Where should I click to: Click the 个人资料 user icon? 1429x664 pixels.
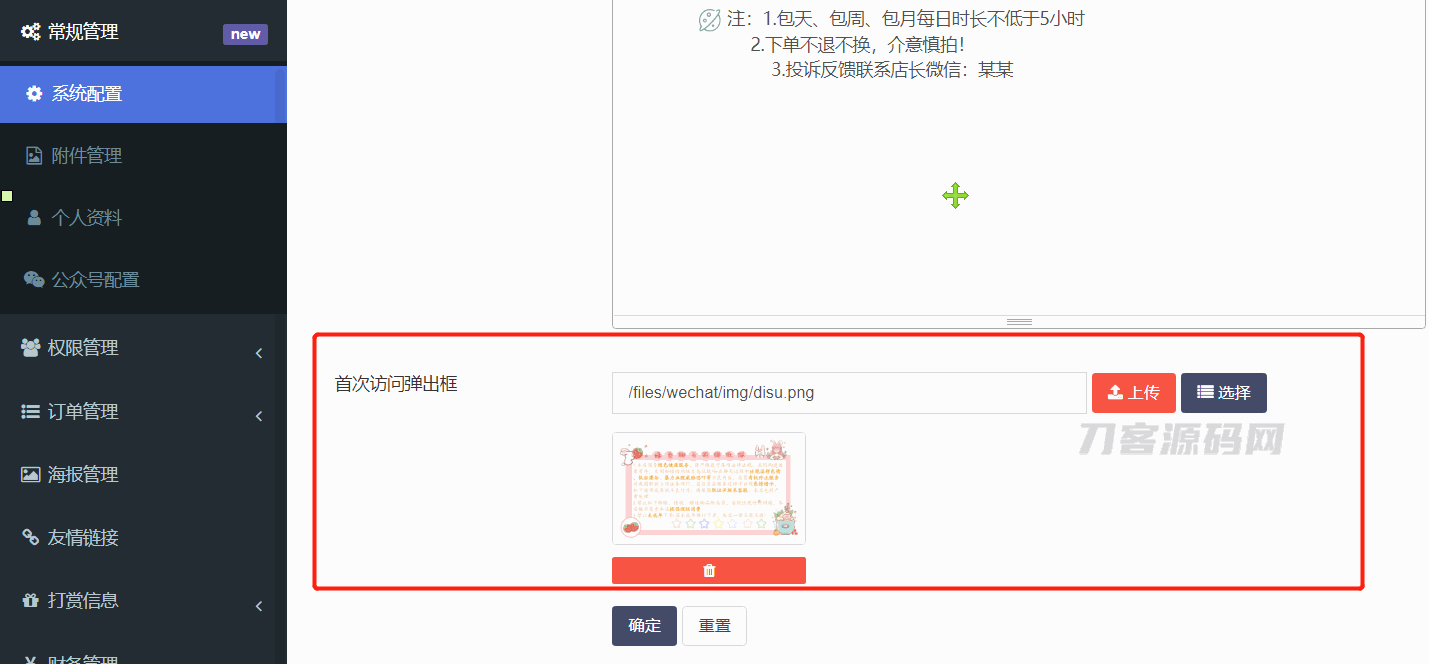pyautogui.click(x=34, y=218)
